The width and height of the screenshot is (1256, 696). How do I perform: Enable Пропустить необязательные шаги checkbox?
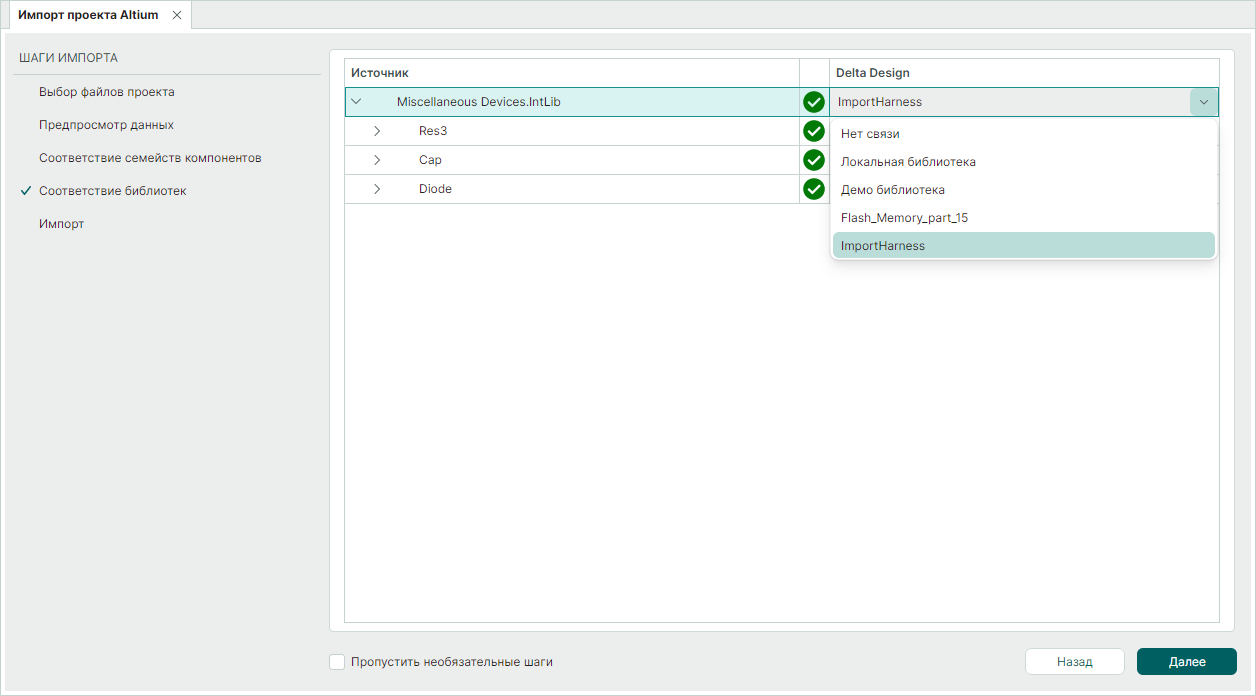pyautogui.click(x=337, y=662)
